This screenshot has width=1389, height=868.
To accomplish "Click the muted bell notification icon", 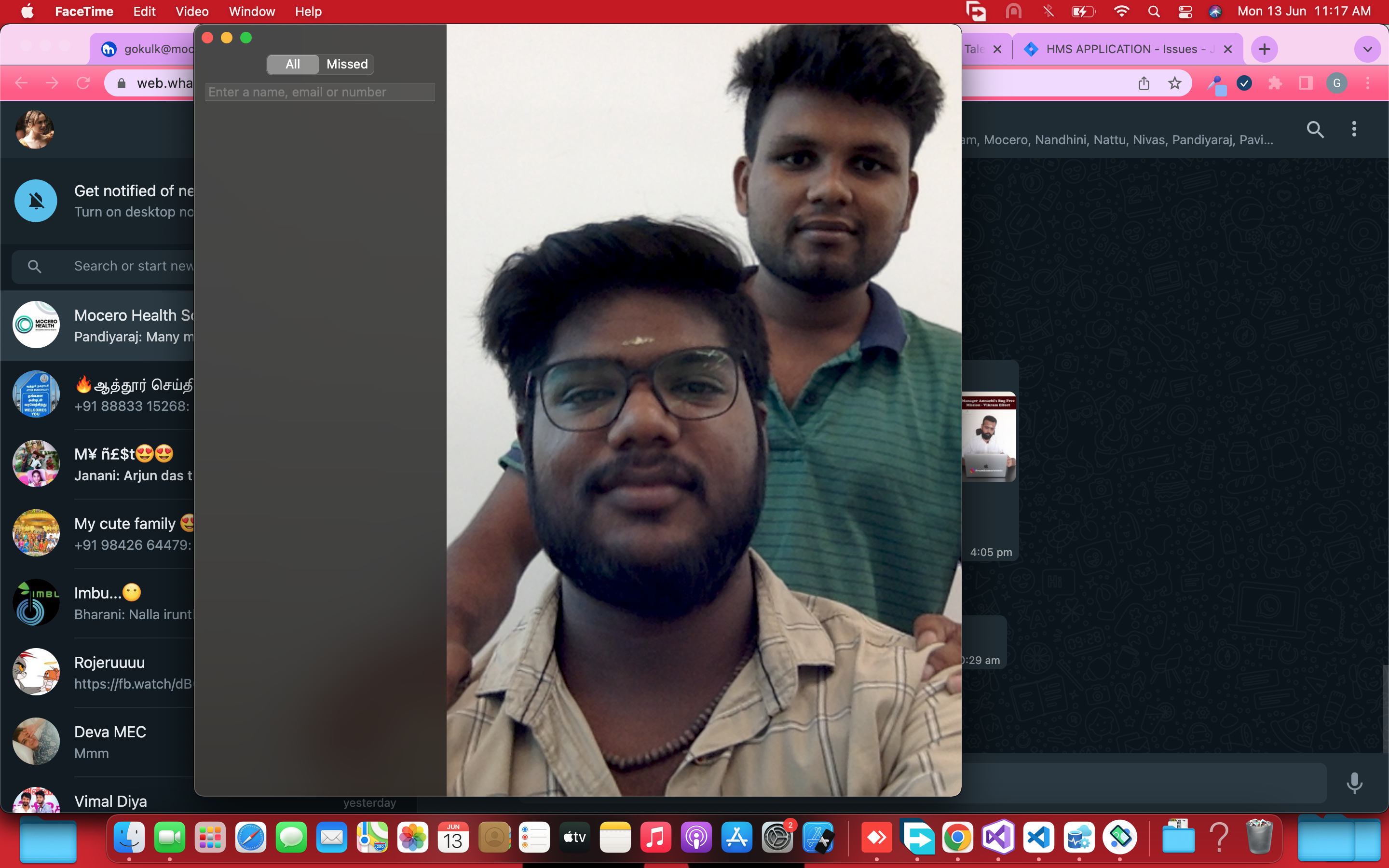I will click(36, 201).
